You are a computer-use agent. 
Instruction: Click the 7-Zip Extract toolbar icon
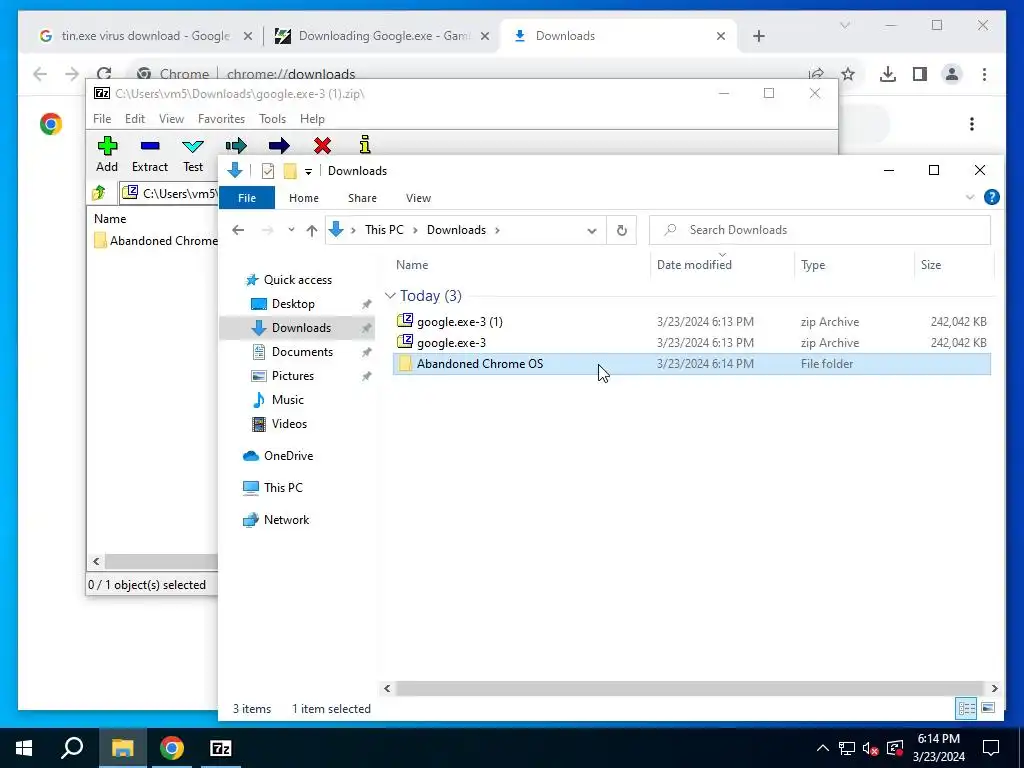coord(150,145)
